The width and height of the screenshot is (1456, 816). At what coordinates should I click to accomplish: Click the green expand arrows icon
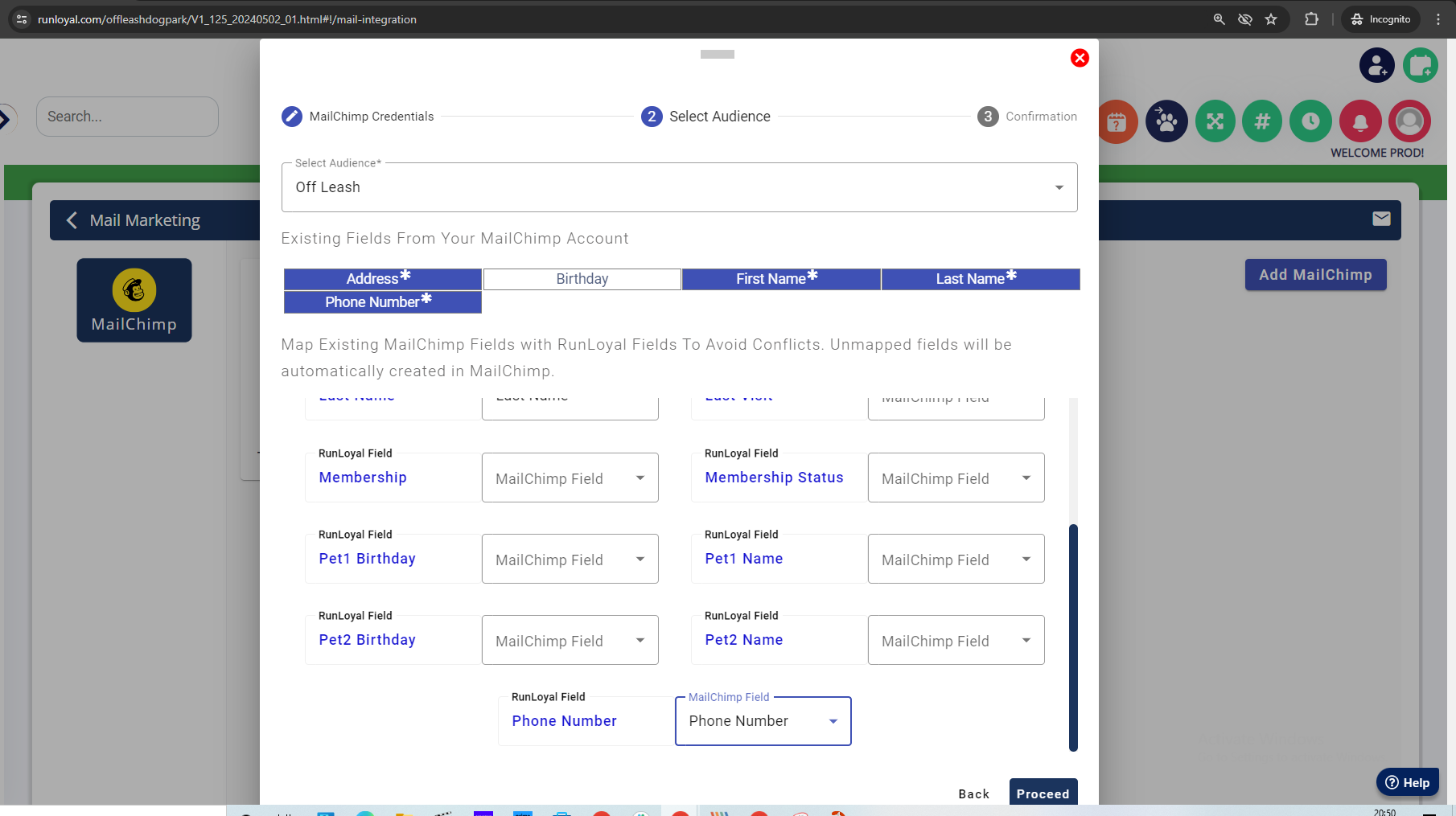click(1215, 121)
